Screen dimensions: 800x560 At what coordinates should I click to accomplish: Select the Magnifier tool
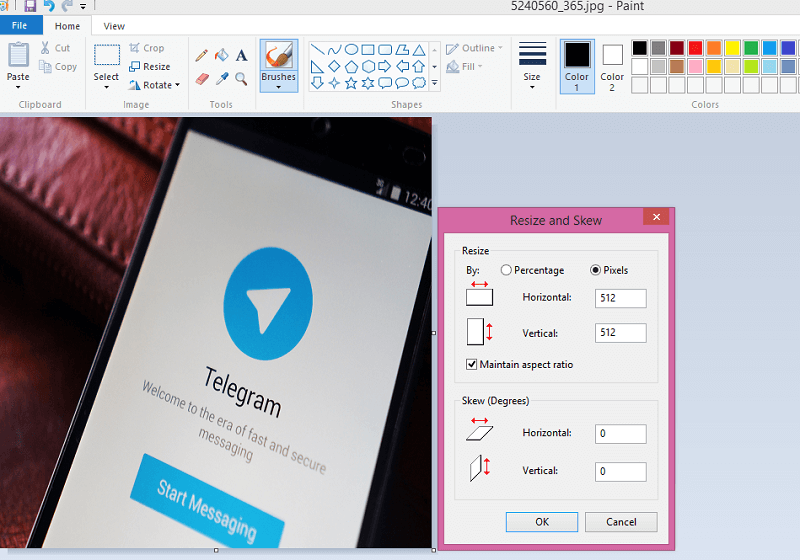point(241,79)
